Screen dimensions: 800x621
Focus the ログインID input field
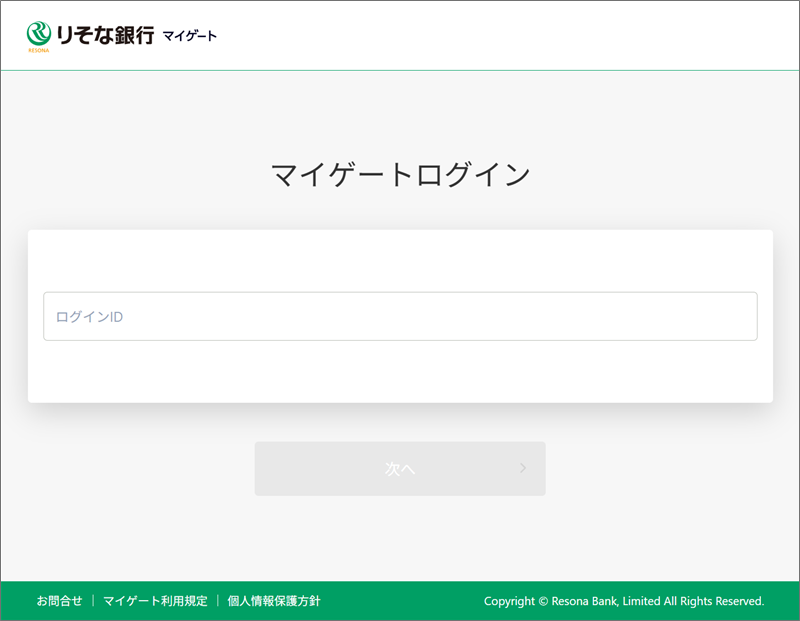point(400,316)
